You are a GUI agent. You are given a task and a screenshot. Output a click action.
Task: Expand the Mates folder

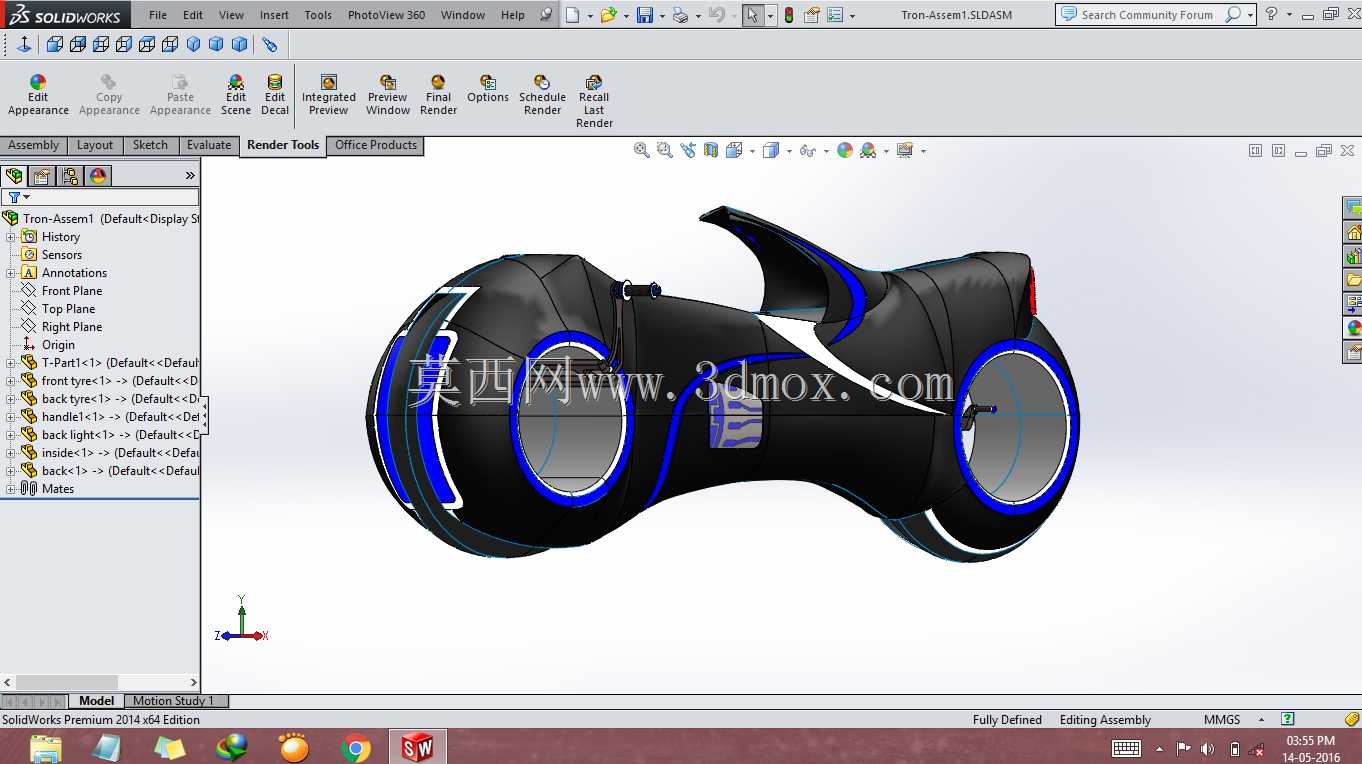click(11, 489)
